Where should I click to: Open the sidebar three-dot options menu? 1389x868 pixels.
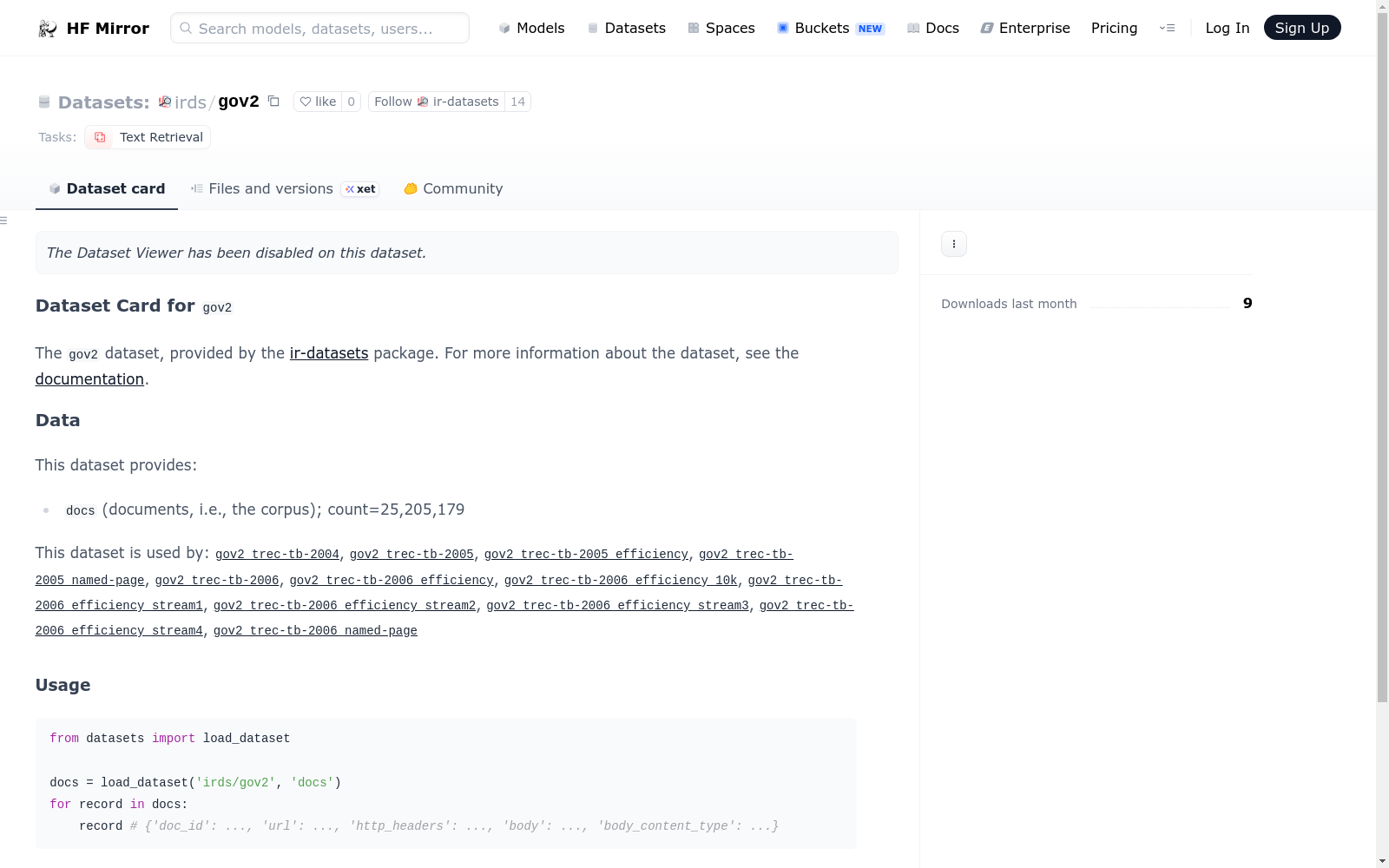(x=954, y=244)
